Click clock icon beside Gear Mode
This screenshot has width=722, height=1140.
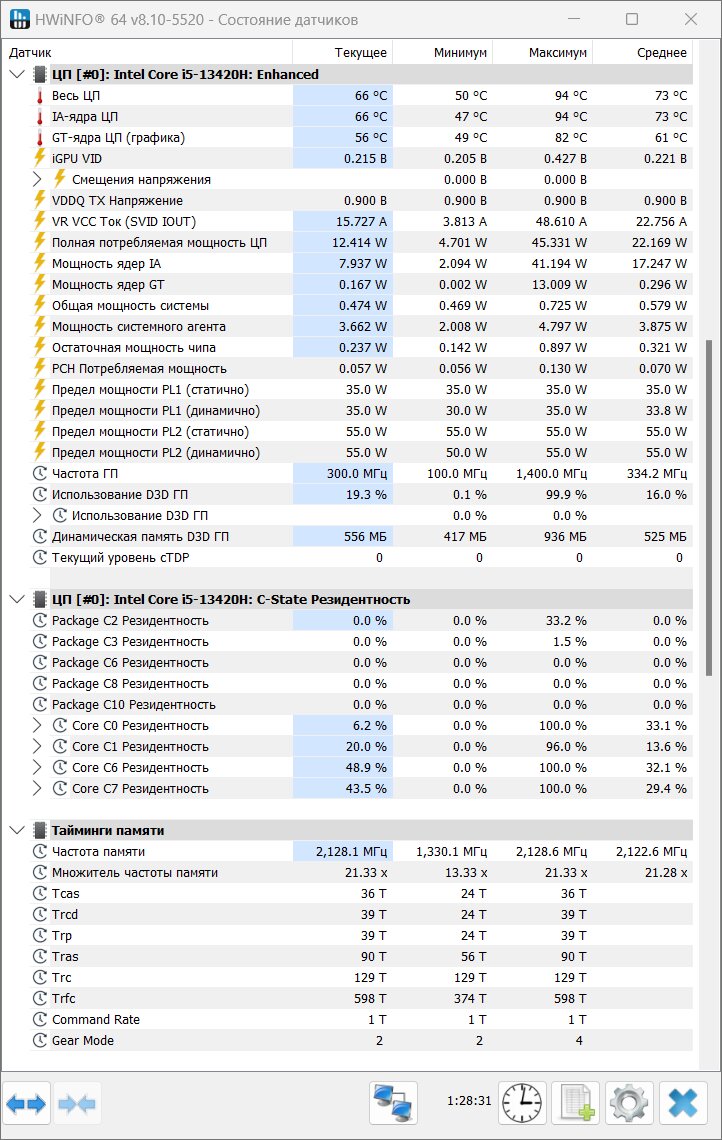coord(40,1040)
